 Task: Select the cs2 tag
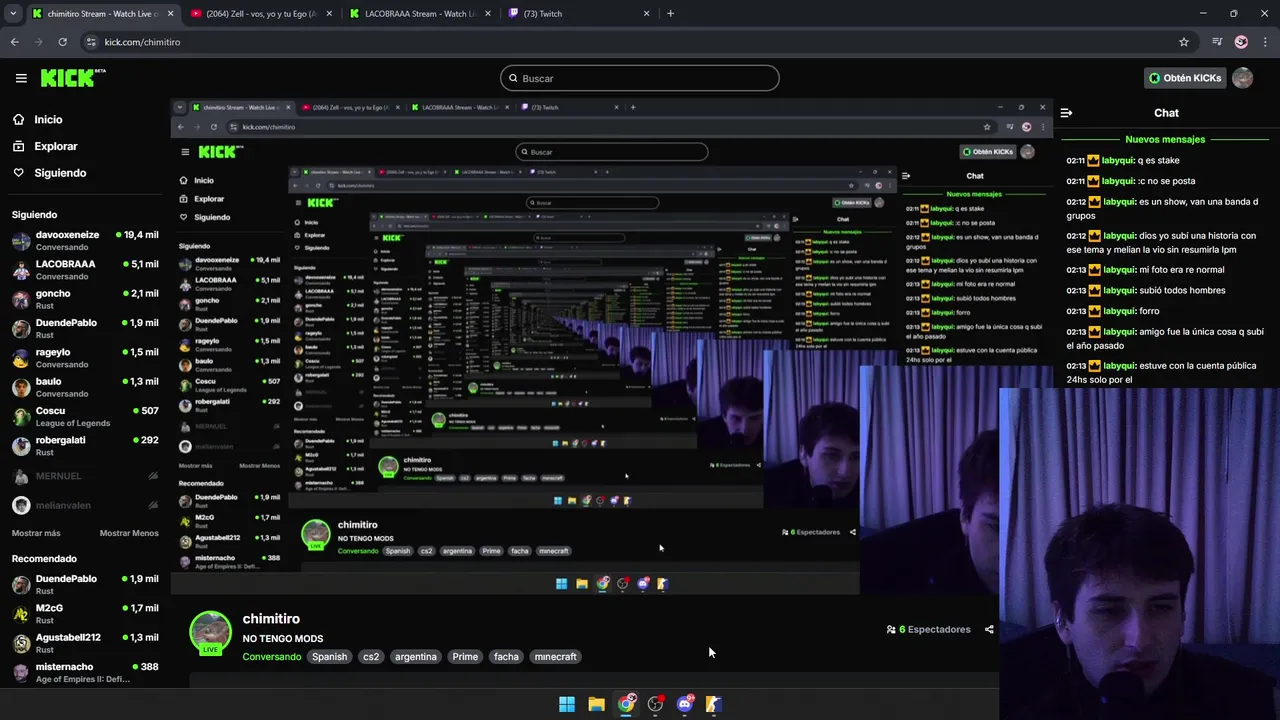[371, 657]
